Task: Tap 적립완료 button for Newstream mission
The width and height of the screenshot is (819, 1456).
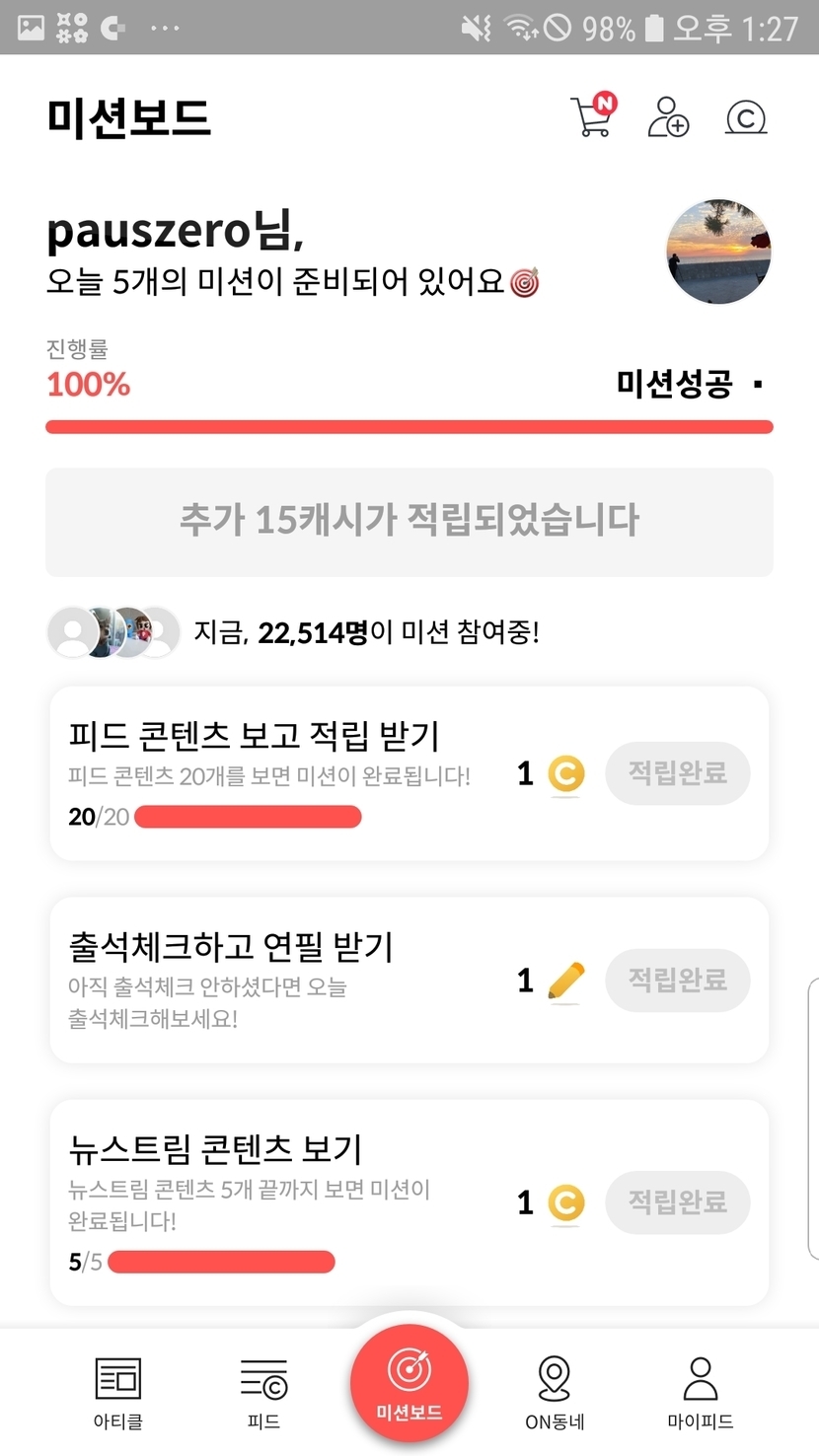Action: coord(677,1202)
